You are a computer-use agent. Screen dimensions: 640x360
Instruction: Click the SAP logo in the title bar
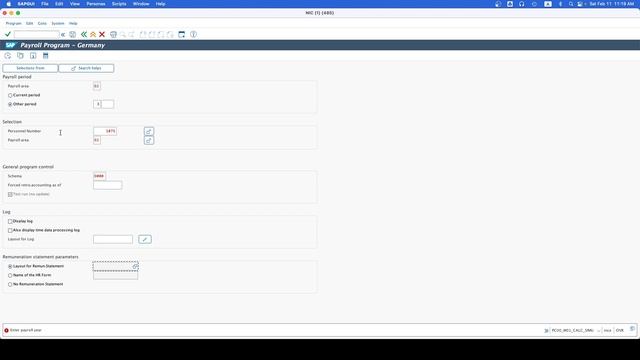[10, 45]
